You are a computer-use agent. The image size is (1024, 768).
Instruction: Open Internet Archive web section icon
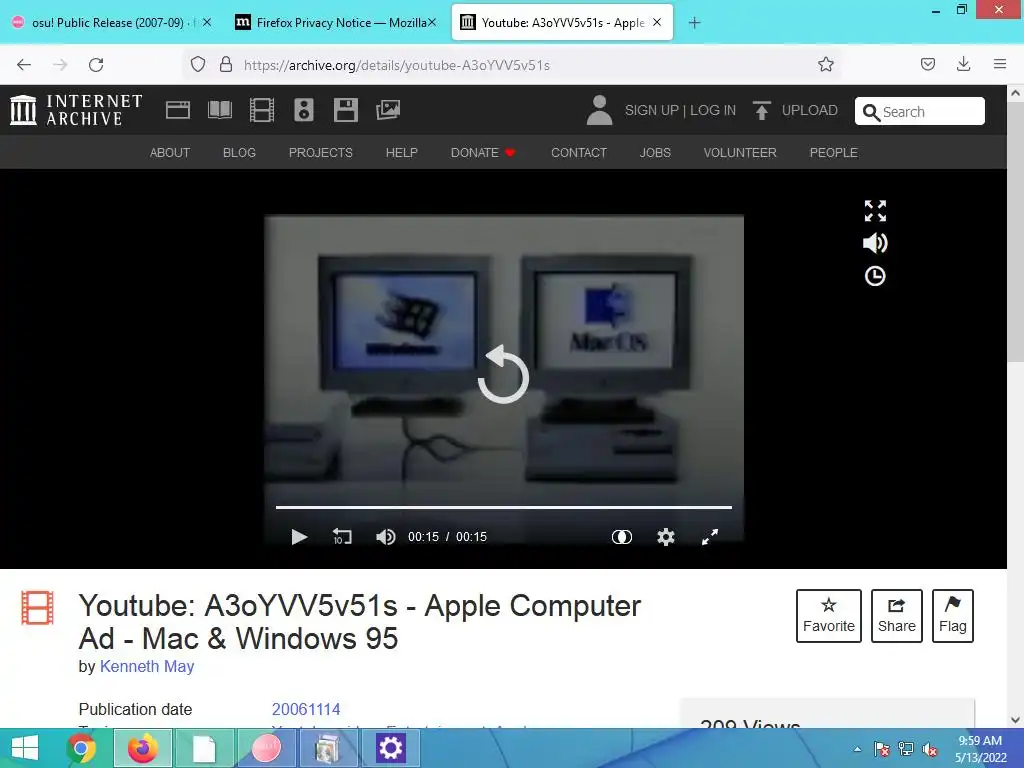(x=178, y=110)
